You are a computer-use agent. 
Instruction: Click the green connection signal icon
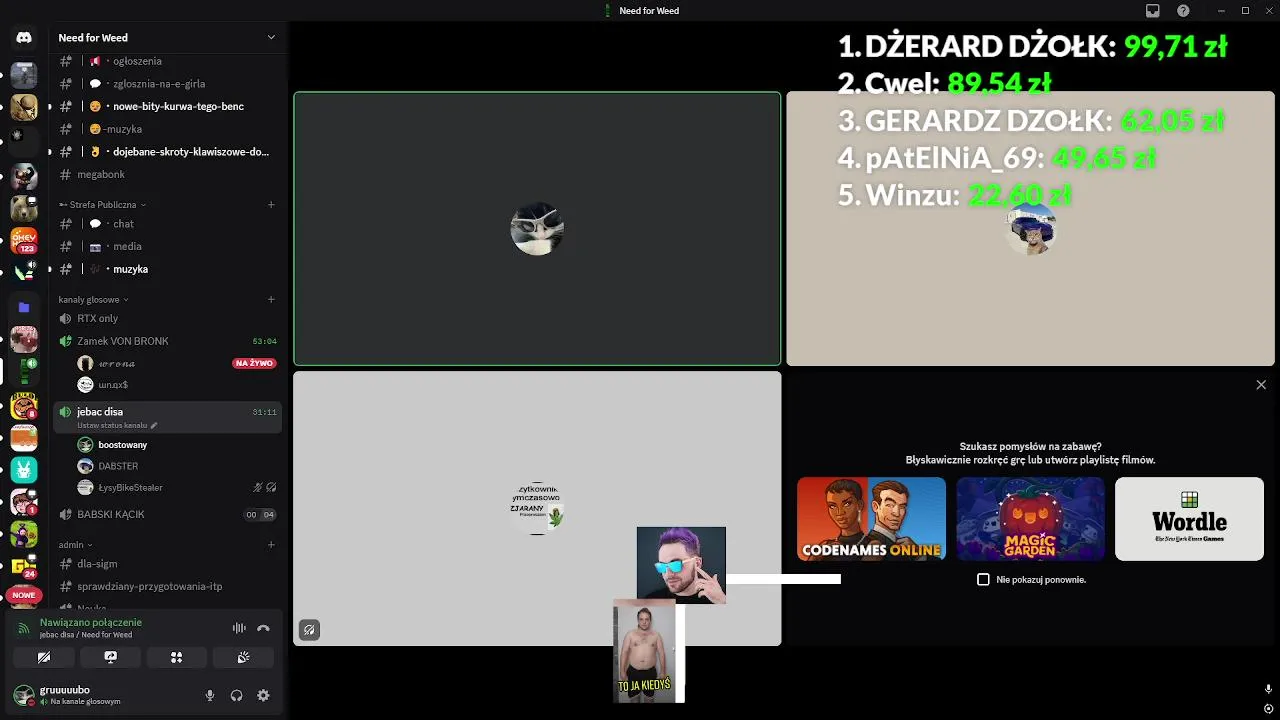pos(24,628)
